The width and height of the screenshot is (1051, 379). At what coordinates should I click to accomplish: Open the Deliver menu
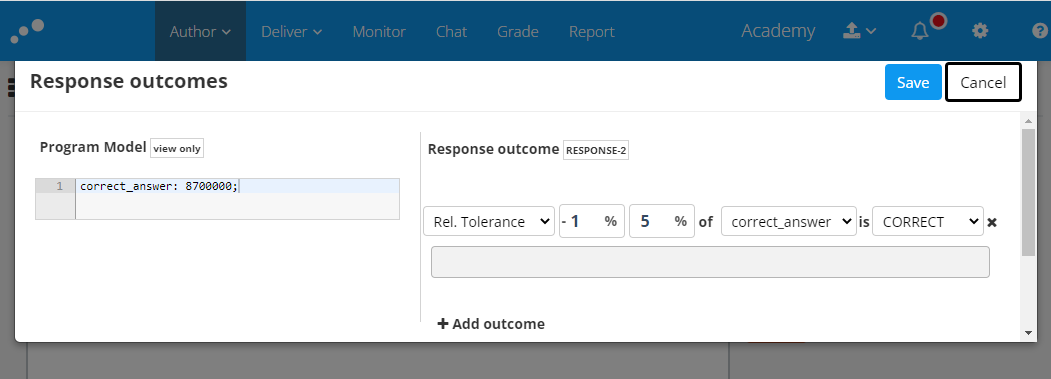[292, 31]
